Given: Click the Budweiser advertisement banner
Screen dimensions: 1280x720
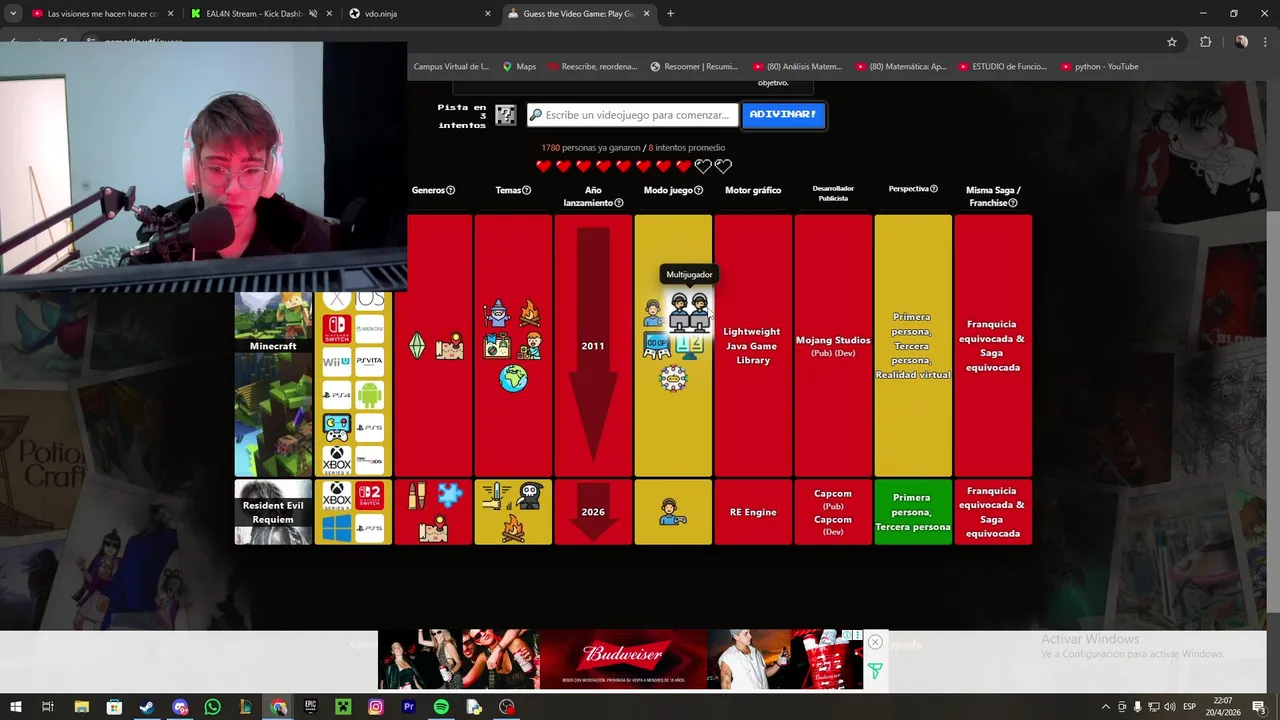Looking at the screenshot, I should (620, 659).
